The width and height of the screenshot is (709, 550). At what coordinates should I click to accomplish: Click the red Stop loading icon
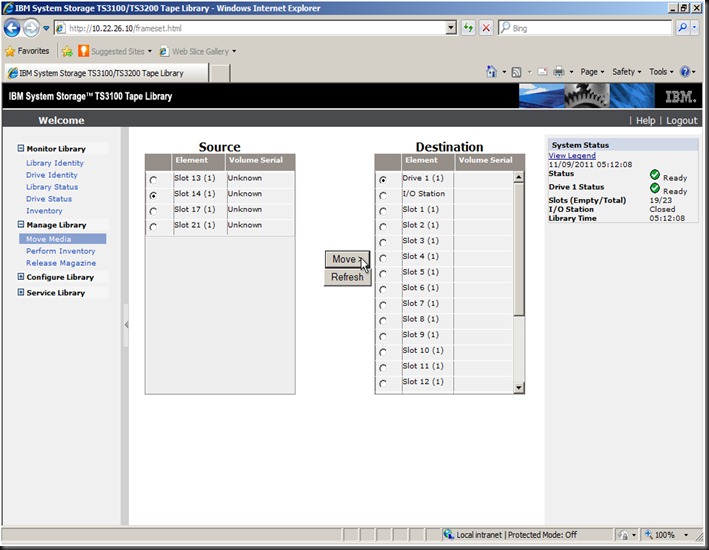(486, 28)
